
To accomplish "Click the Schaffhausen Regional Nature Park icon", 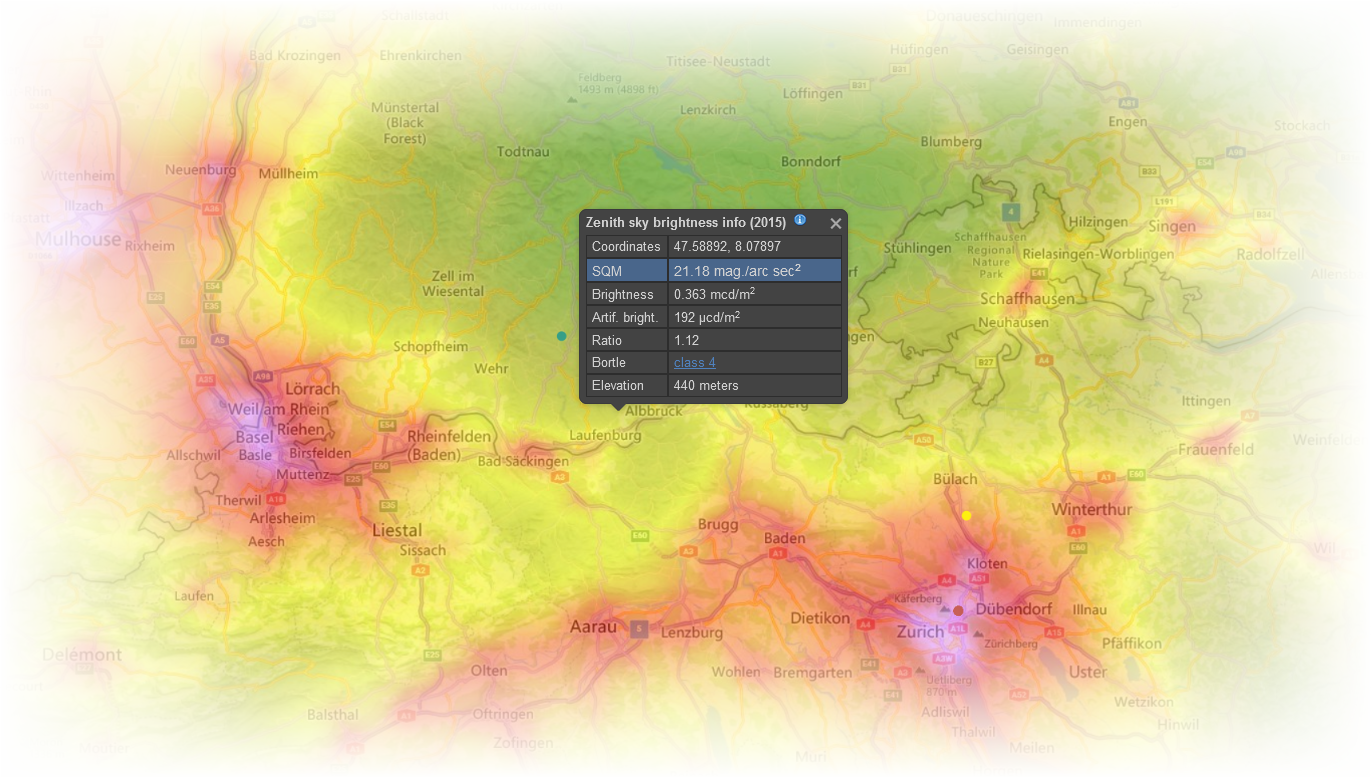I will pos(1011,213).
